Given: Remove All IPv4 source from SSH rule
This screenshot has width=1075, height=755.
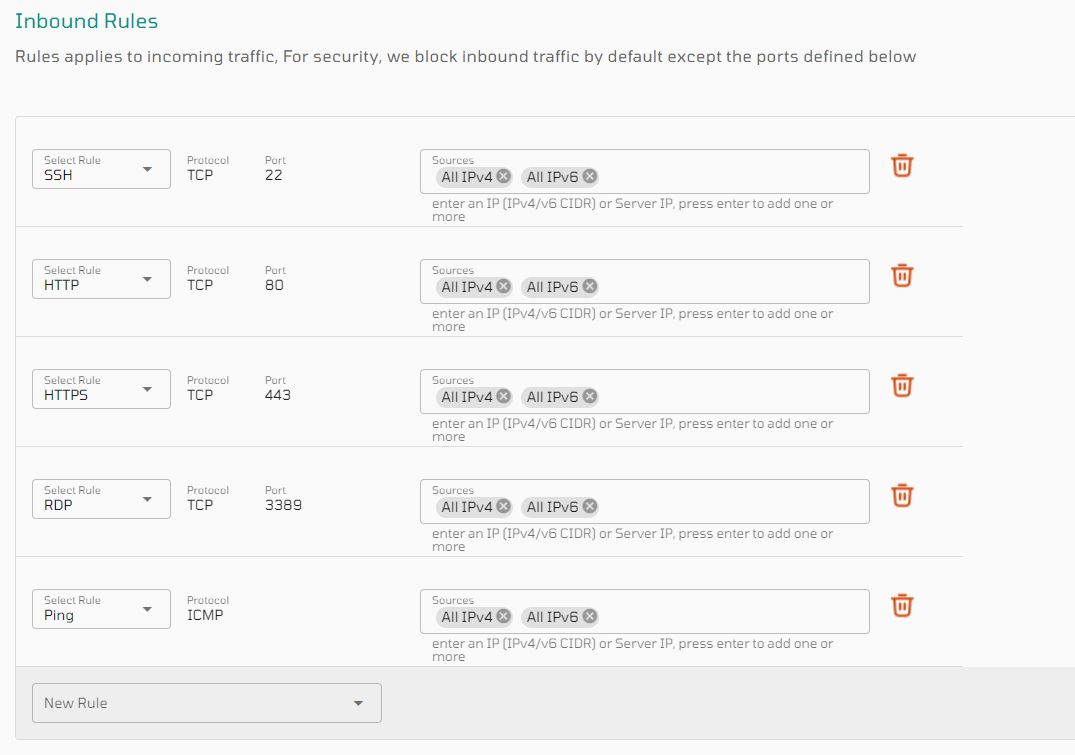Looking at the screenshot, I should pos(505,176).
